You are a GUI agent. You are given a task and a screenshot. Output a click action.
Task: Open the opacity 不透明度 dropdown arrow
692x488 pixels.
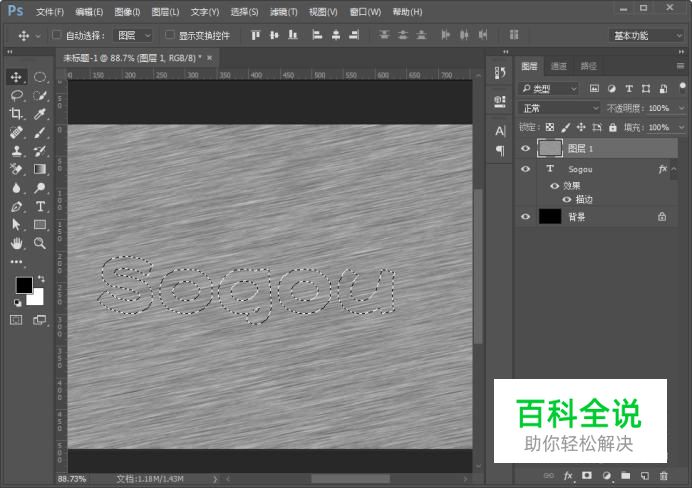pyautogui.click(x=682, y=108)
